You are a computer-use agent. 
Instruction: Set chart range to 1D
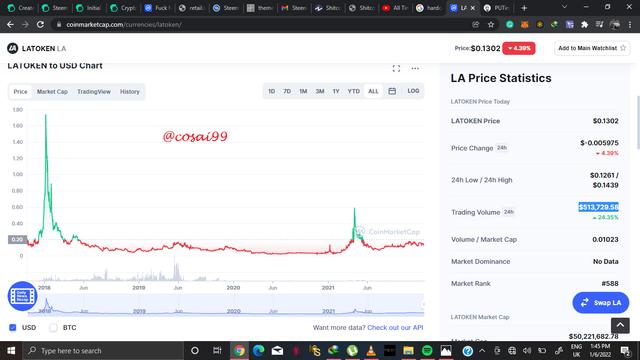271,91
